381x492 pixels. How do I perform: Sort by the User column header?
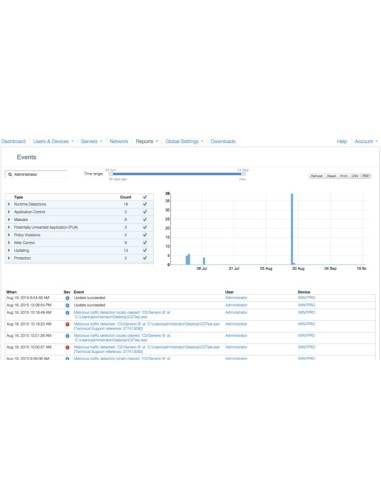click(229, 292)
